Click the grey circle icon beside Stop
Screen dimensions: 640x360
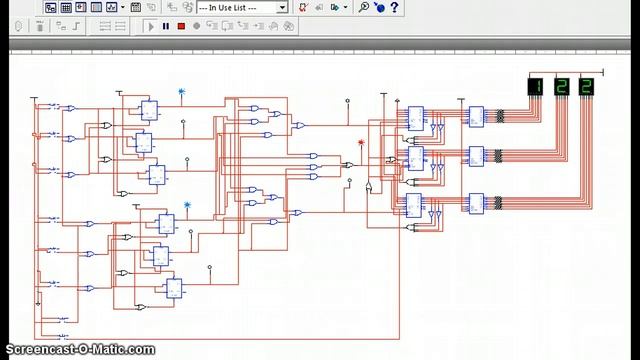[x=196, y=26]
